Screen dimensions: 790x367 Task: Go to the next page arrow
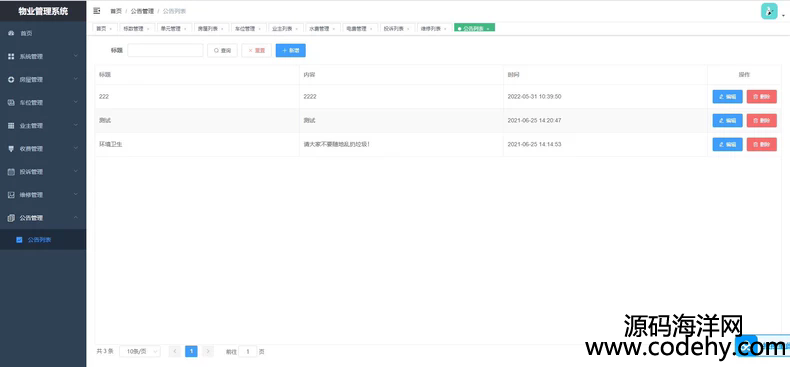tap(208, 351)
